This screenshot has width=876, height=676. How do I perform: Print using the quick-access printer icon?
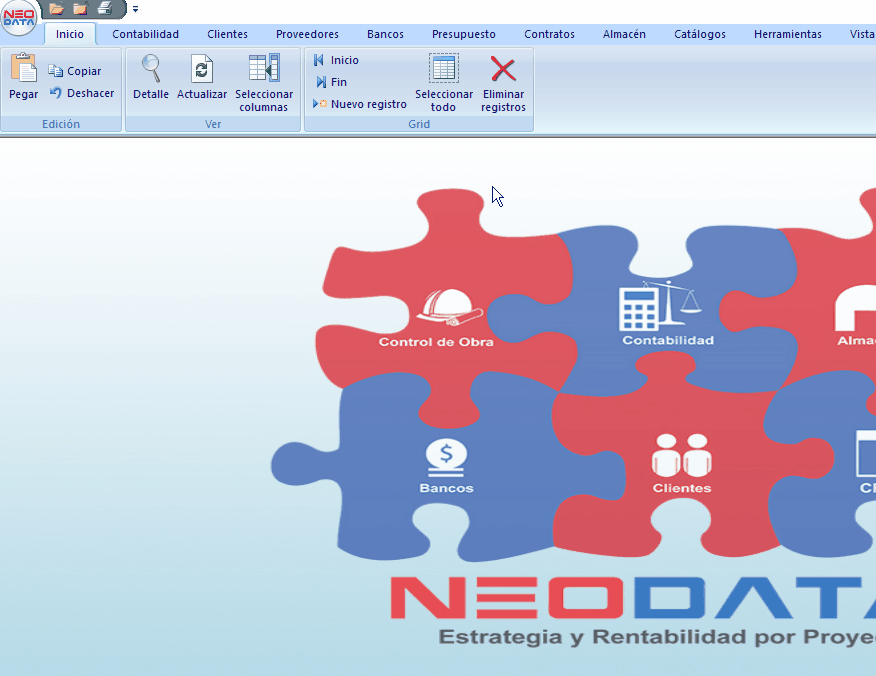[105, 8]
